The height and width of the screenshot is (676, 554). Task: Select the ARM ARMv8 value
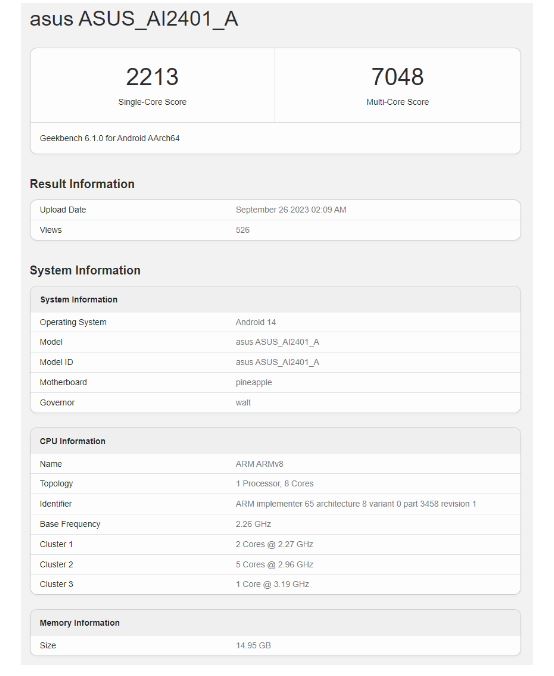tap(260, 464)
